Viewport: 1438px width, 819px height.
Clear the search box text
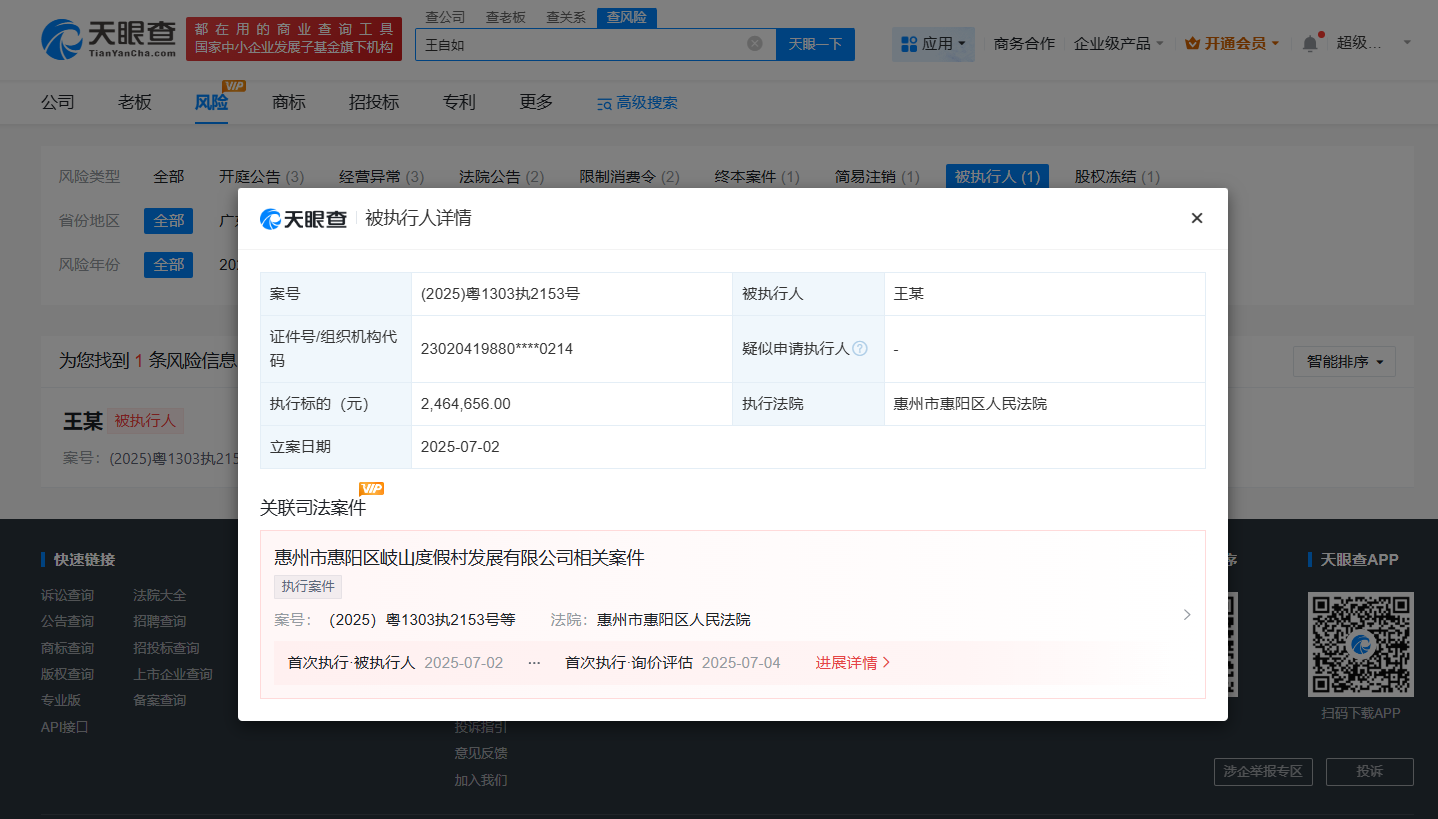point(755,43)
